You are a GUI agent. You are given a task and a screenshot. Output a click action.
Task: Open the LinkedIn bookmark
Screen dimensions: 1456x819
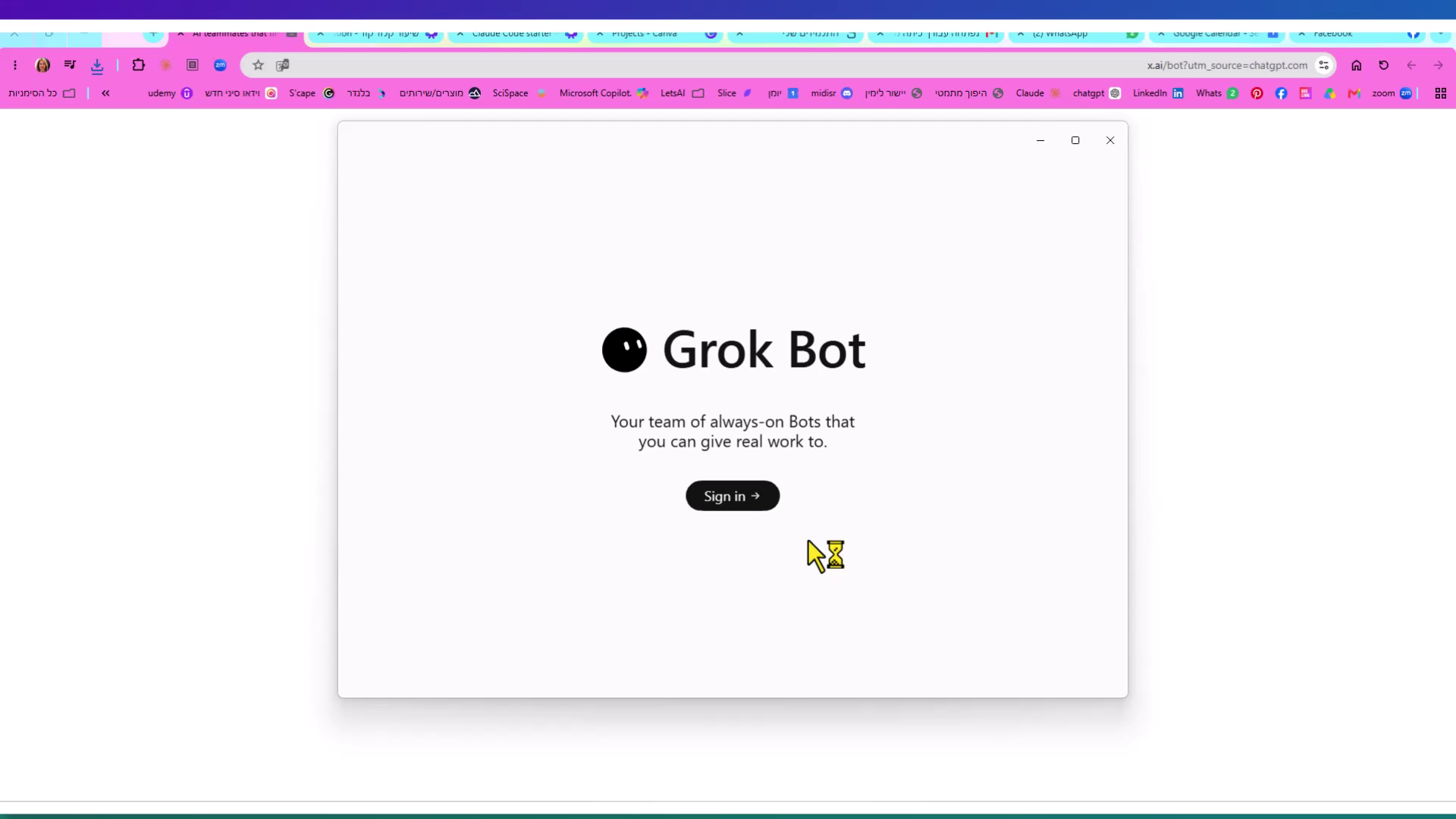tap(1158, 93)
